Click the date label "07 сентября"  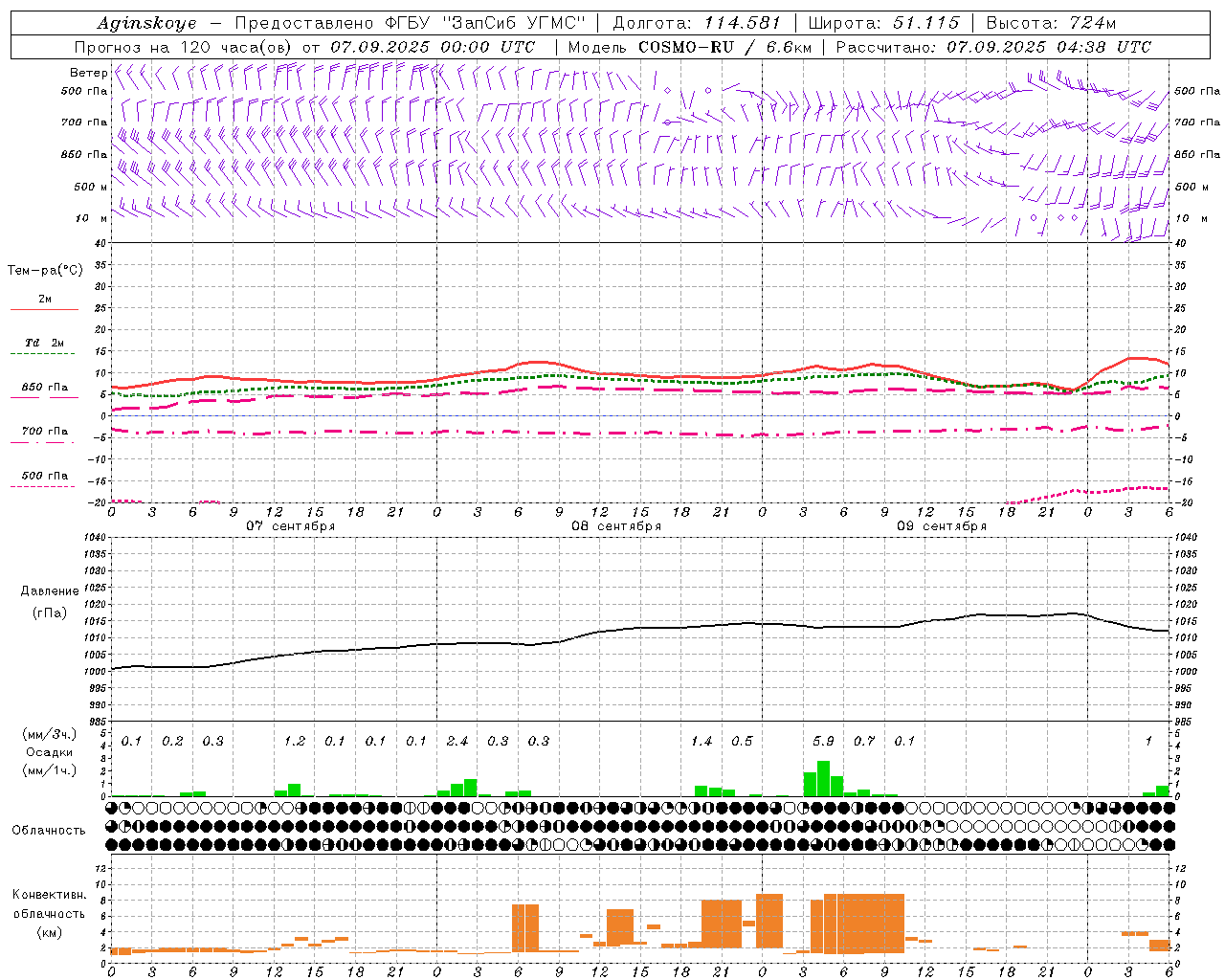[x=291, y=526]
